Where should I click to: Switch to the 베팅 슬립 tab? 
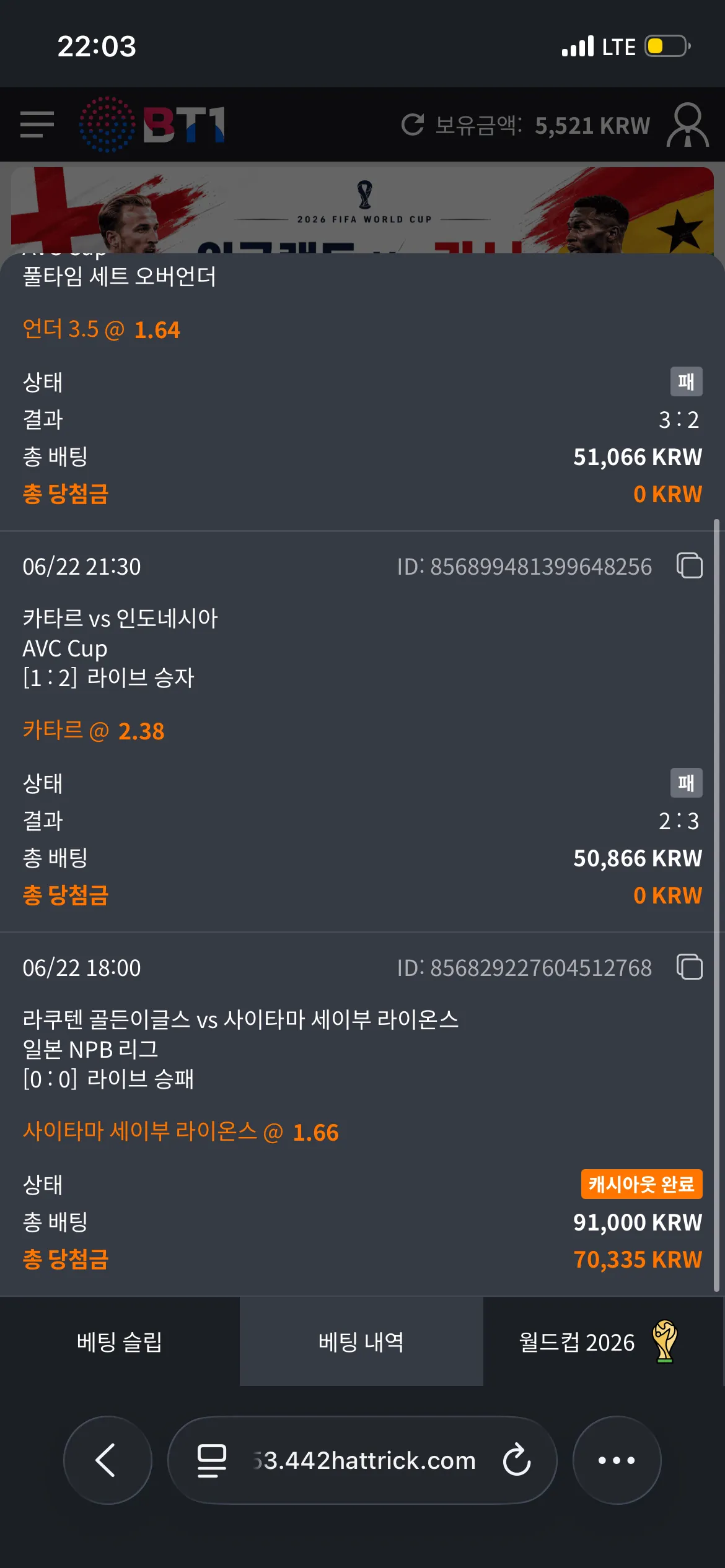[120, 1342]
